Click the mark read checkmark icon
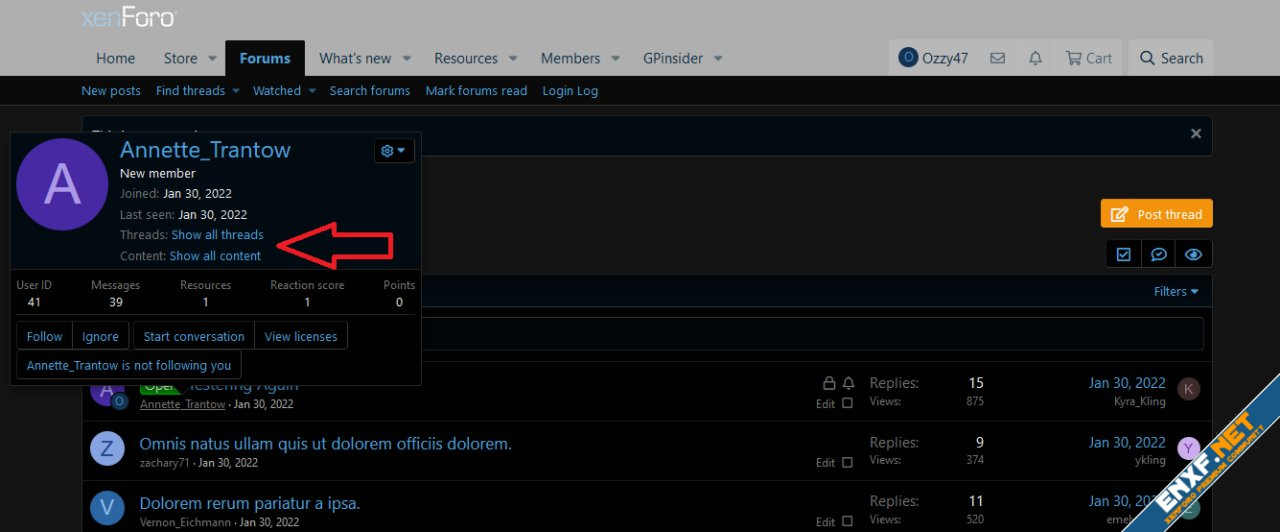This screenshot has height=532, width=1280. (1124, 254)
